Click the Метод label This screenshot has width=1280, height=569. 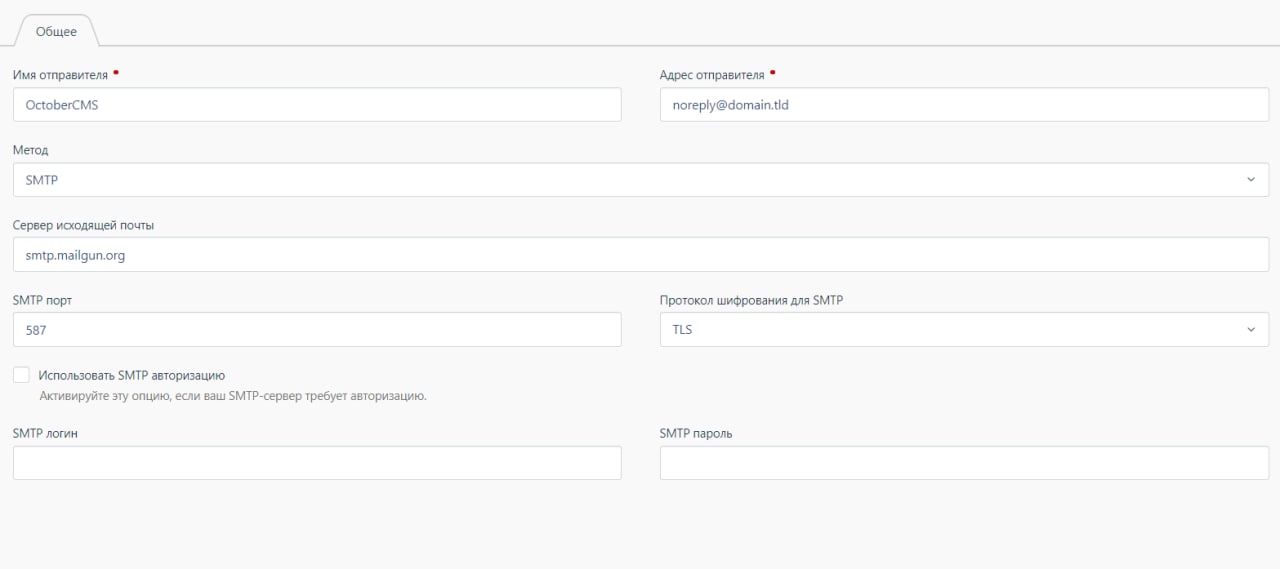[30, 150]
